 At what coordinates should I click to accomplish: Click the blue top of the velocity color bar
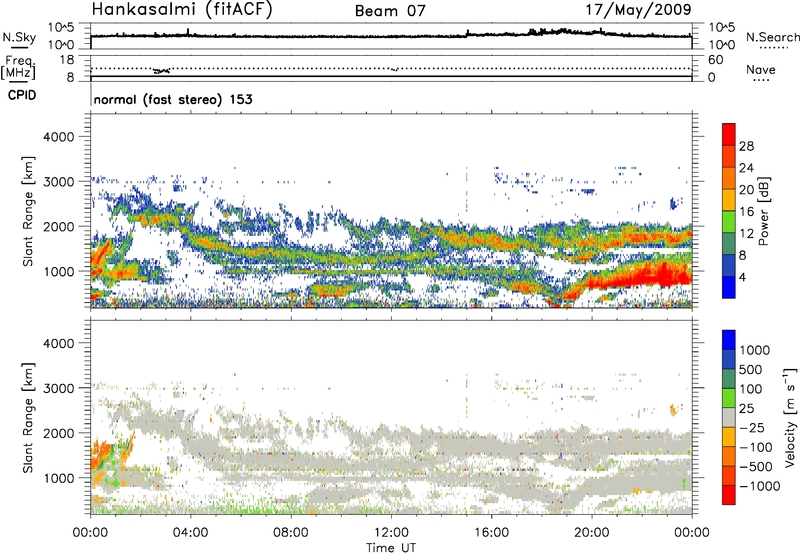pos(729,339)
